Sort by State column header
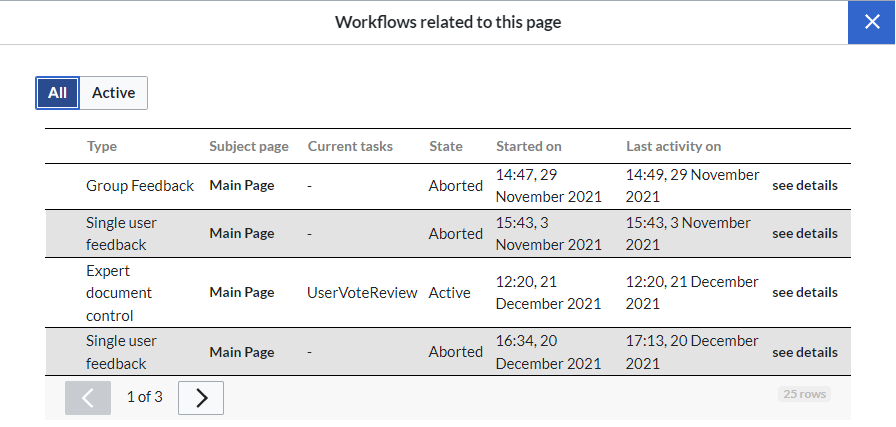This screenshot has height=427, width=896. [446, 146]
